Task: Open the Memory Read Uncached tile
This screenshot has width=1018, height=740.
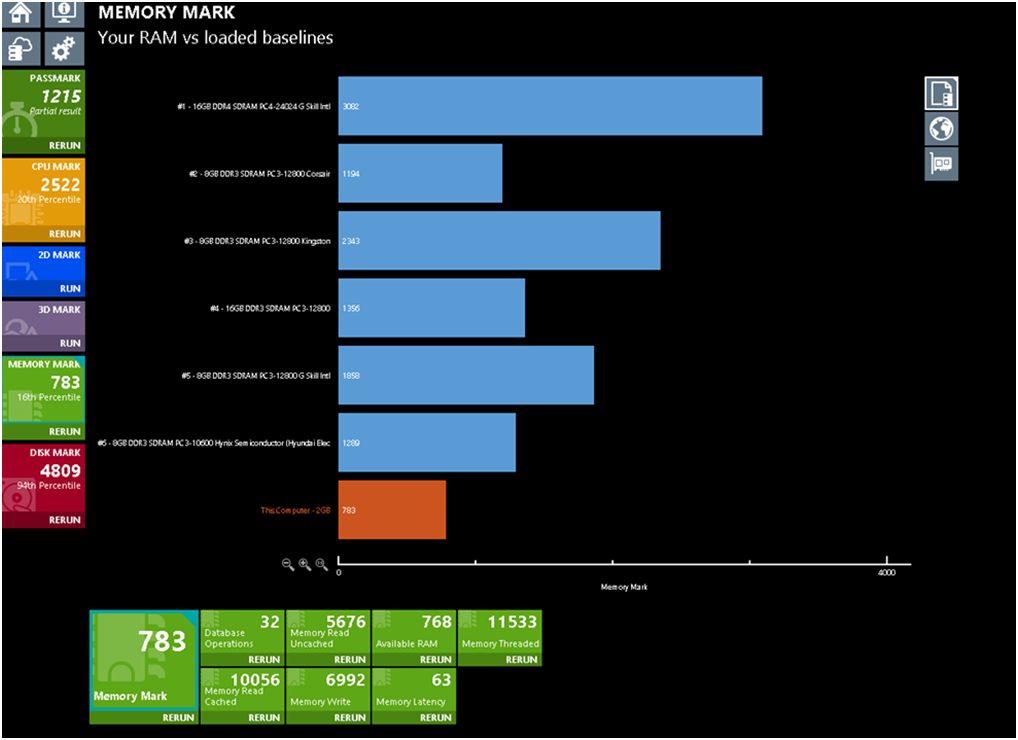Action: pyautogui.click(x=328, y=632)
